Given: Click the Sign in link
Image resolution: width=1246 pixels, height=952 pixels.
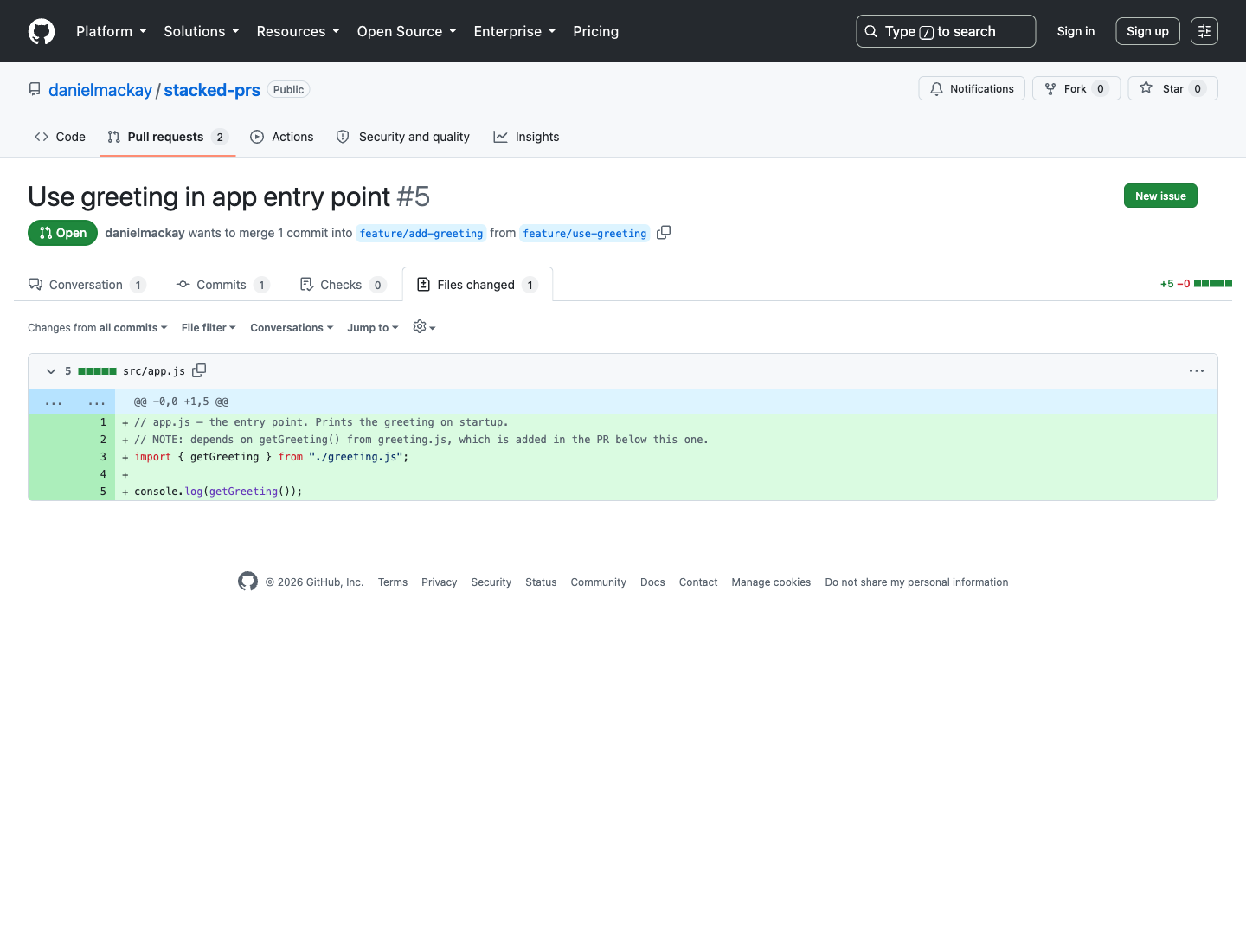Looking at the screenshot, I should point(1076,31).
